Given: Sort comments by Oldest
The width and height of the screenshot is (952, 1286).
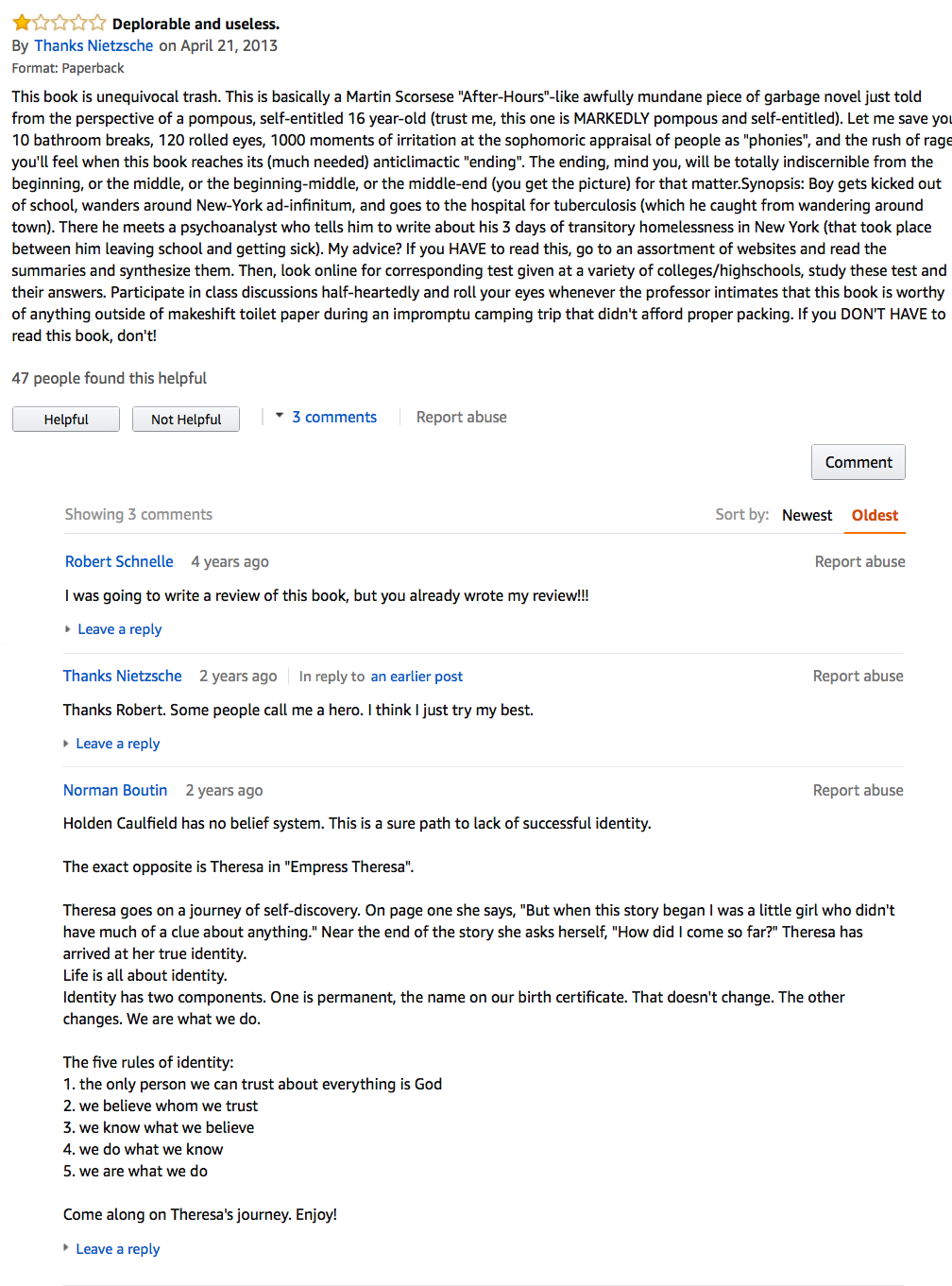Looking at the screenshot, I should pyautogui.click(x=875, y=515).
